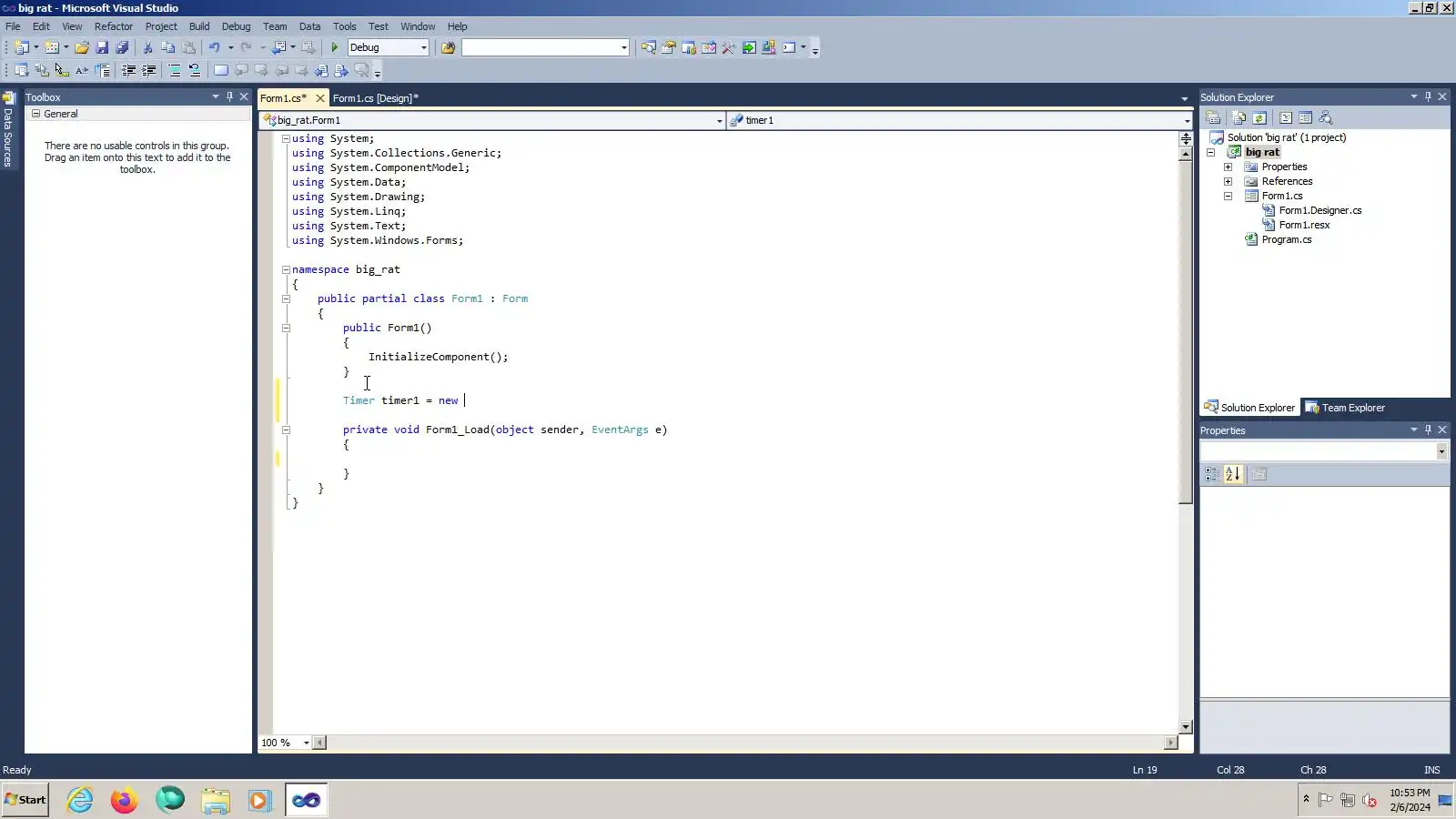Select the Solution Explorer bottom tab

[x=1249, y=408]
